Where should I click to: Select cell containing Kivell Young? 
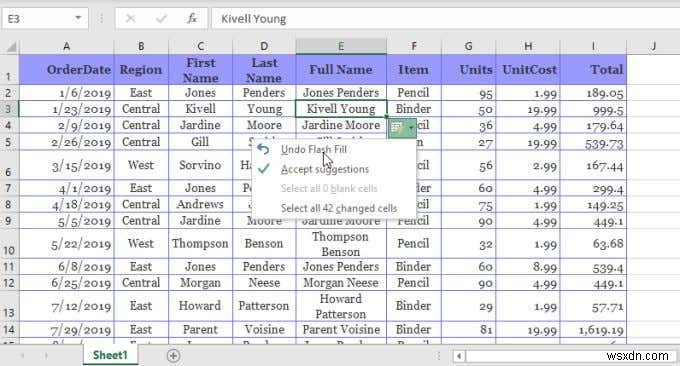tap(341, 109)
